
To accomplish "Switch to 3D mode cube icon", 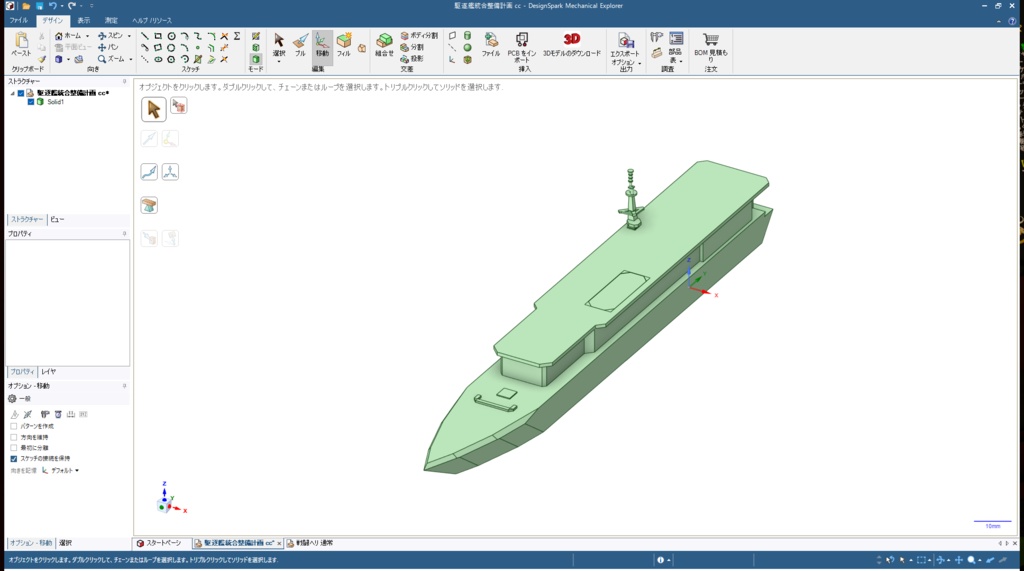I will click(x=255, y=59).
